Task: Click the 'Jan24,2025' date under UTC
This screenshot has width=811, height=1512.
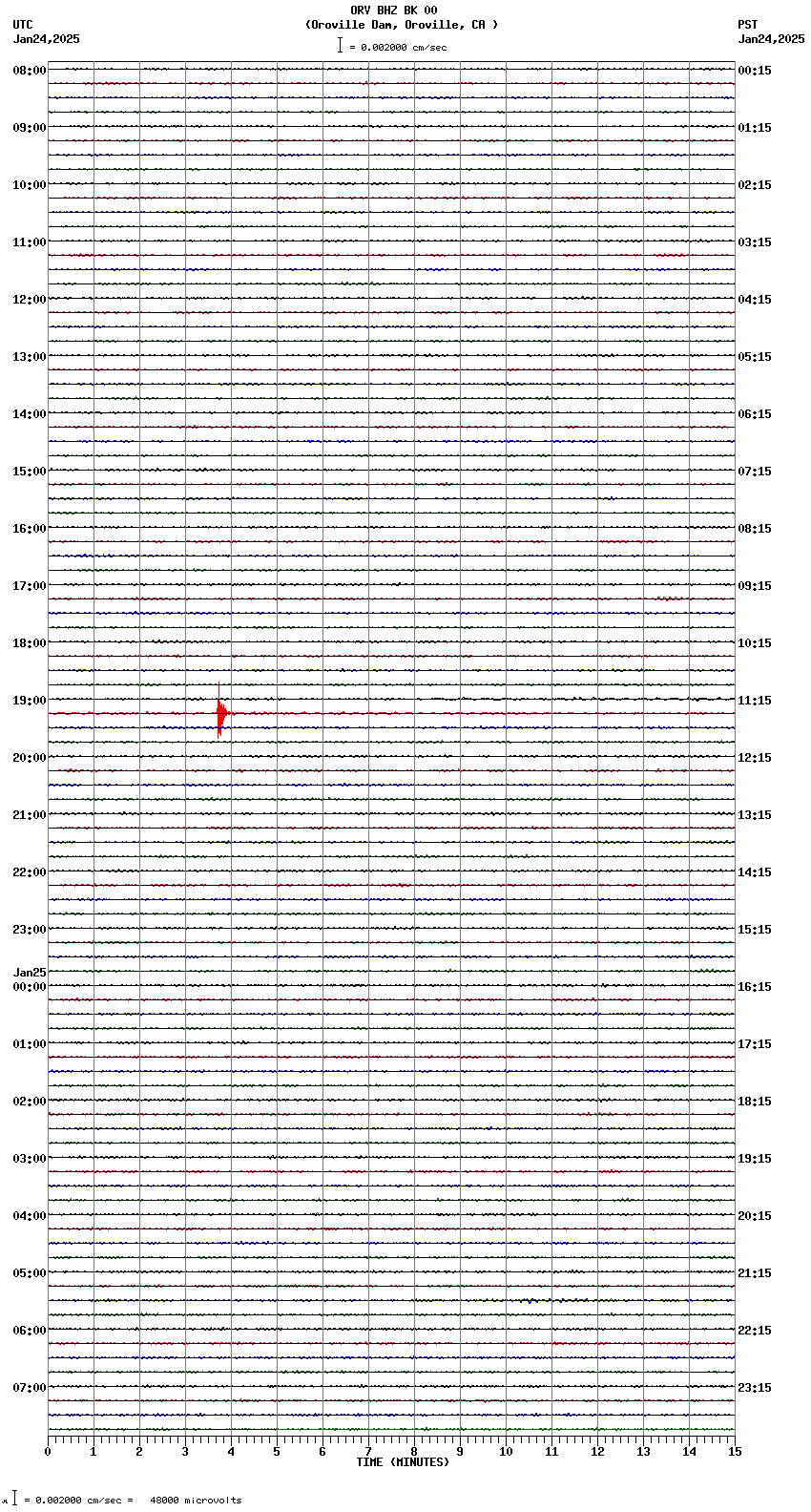Action: pos(47,39)
